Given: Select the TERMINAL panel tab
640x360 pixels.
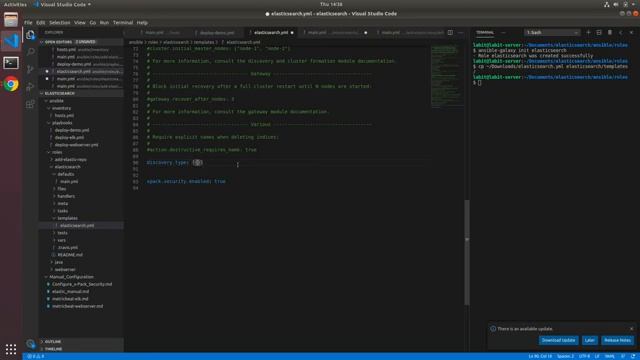Looking at the screenshot, I should pos(485,32).
